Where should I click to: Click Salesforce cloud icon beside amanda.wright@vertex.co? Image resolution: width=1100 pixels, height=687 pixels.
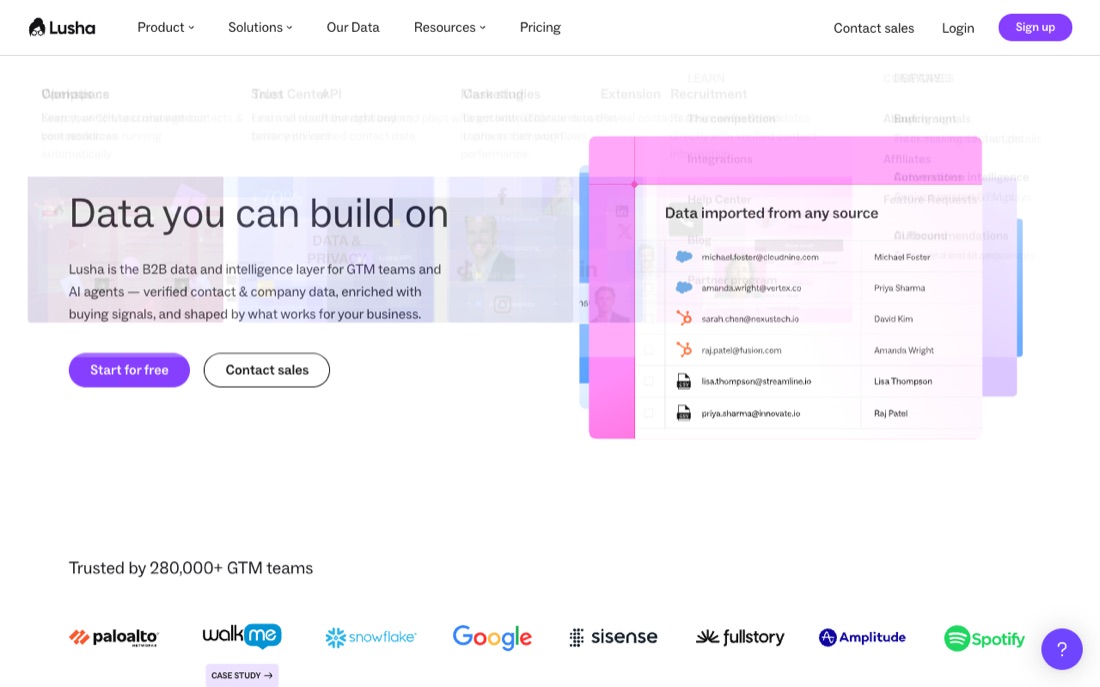tap(683, 288)
